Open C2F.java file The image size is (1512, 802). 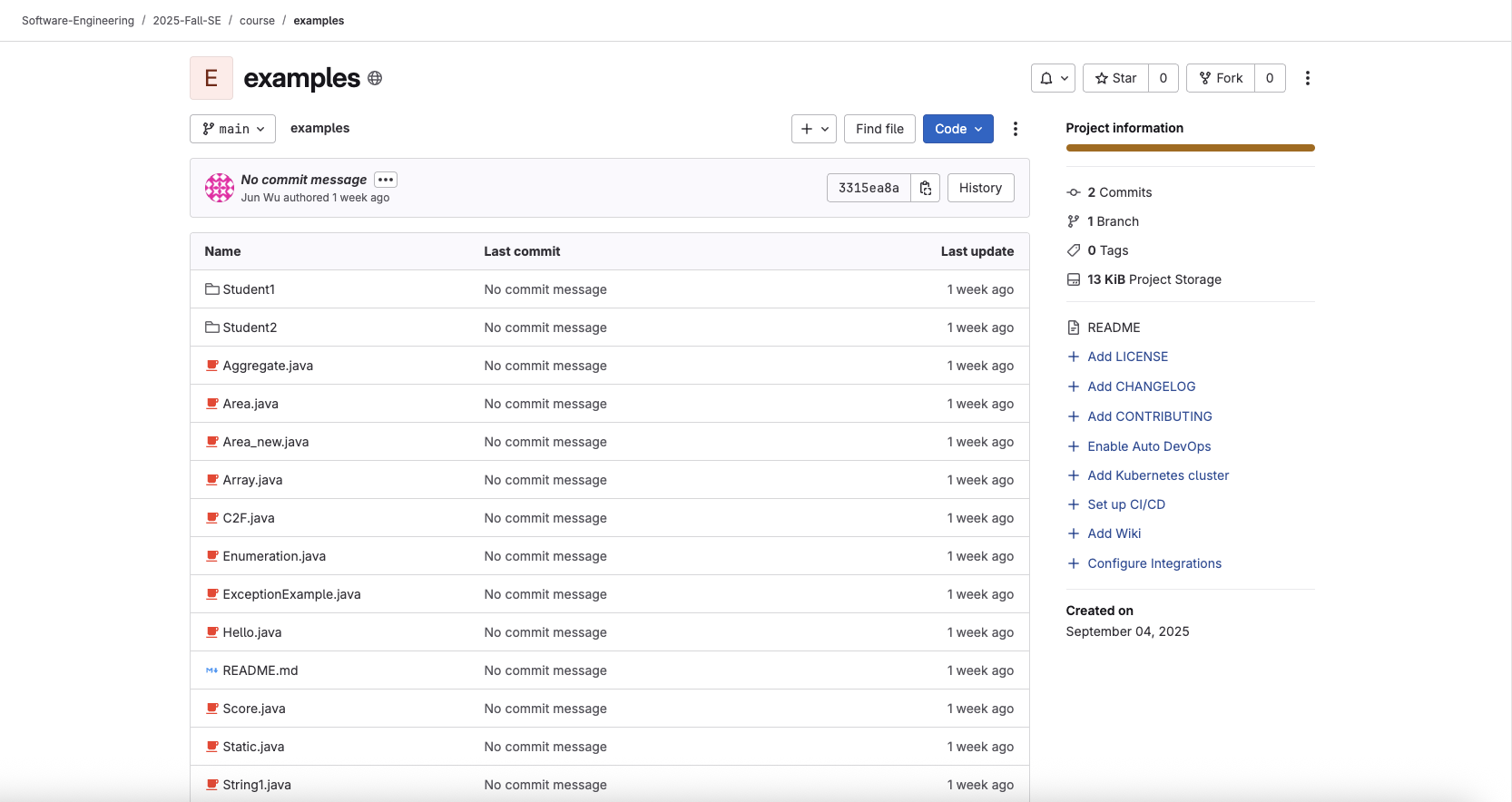(x=249, y=518)
